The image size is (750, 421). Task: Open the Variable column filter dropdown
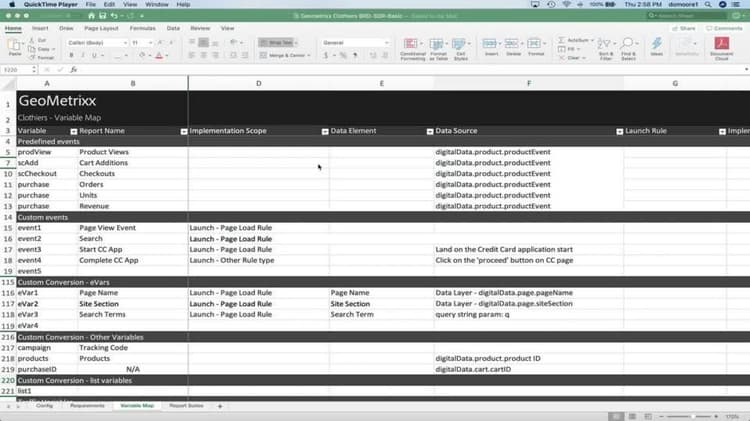point(74,132)
